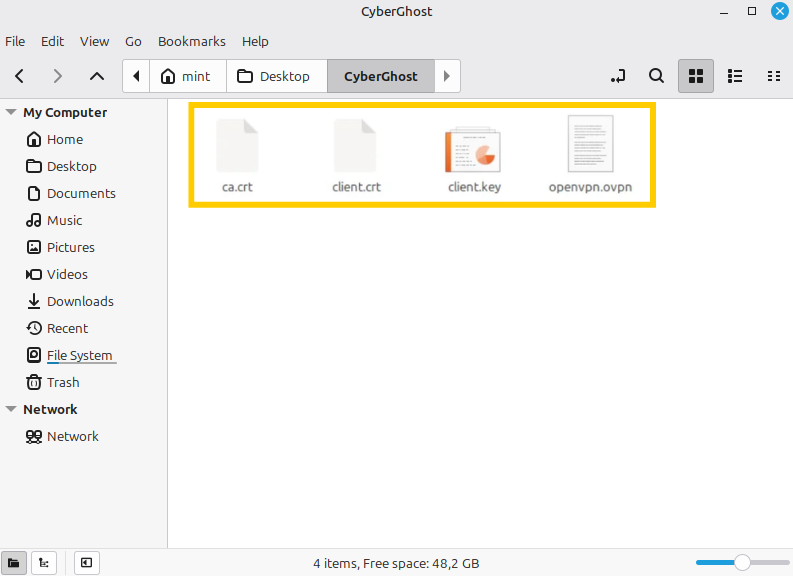Click the Music note sidebar icon
This screenshot has width=793, height=576.
pos(34,220)
